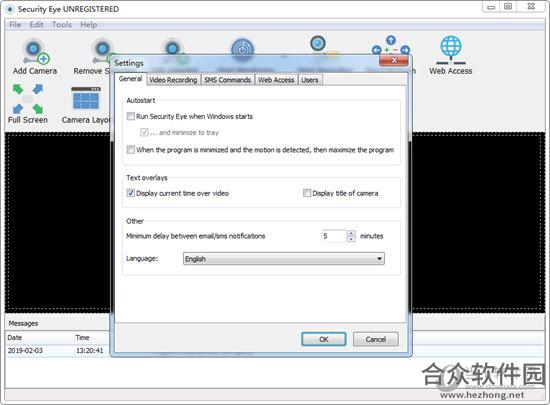Select the 2019-02-03 message date cell
This screenshot has width=550, height=405.
coord(25,350)
